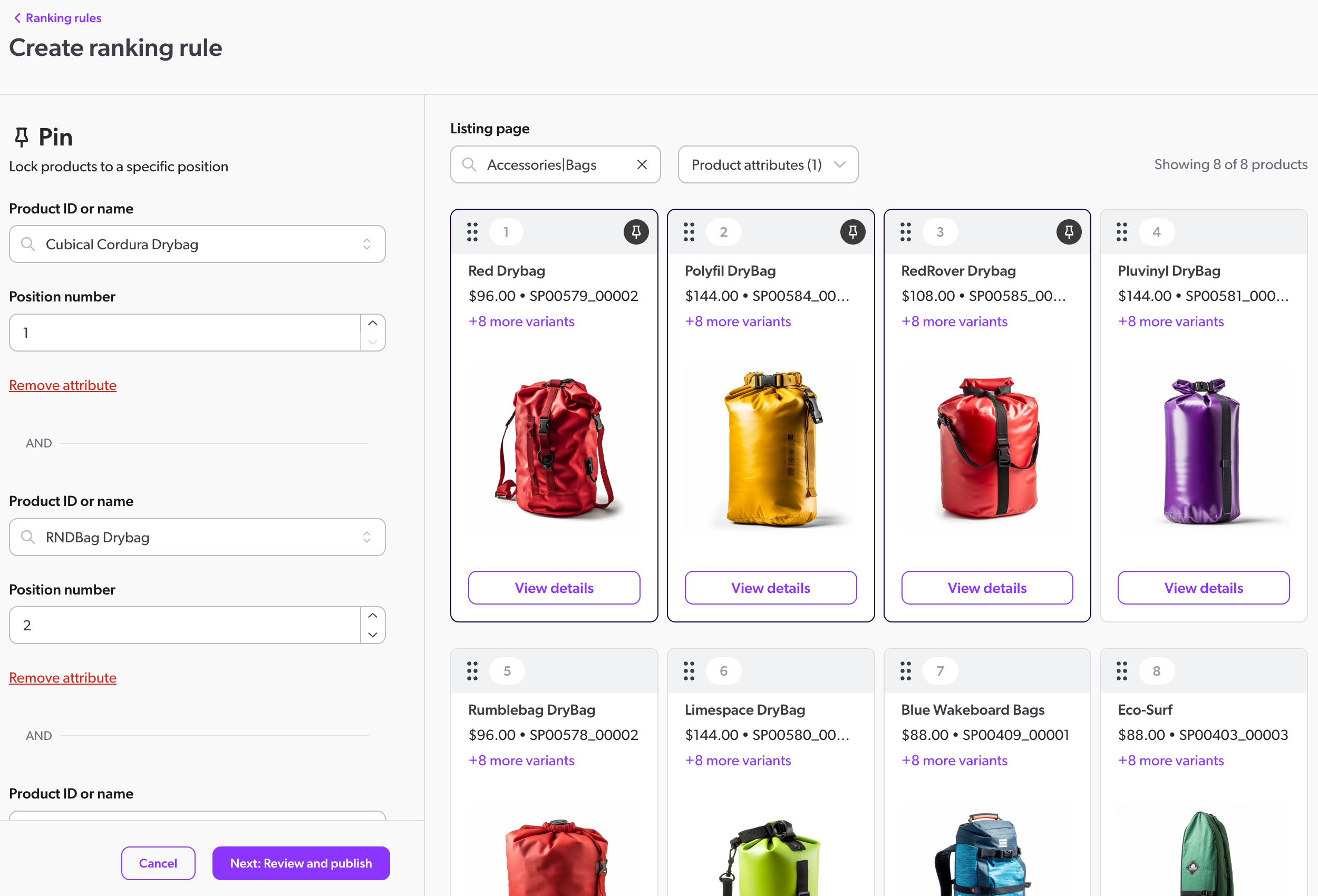Toggle pin on RedRover Drybag card
This screenshot has width=1318, height=896.
(1069, 231)
